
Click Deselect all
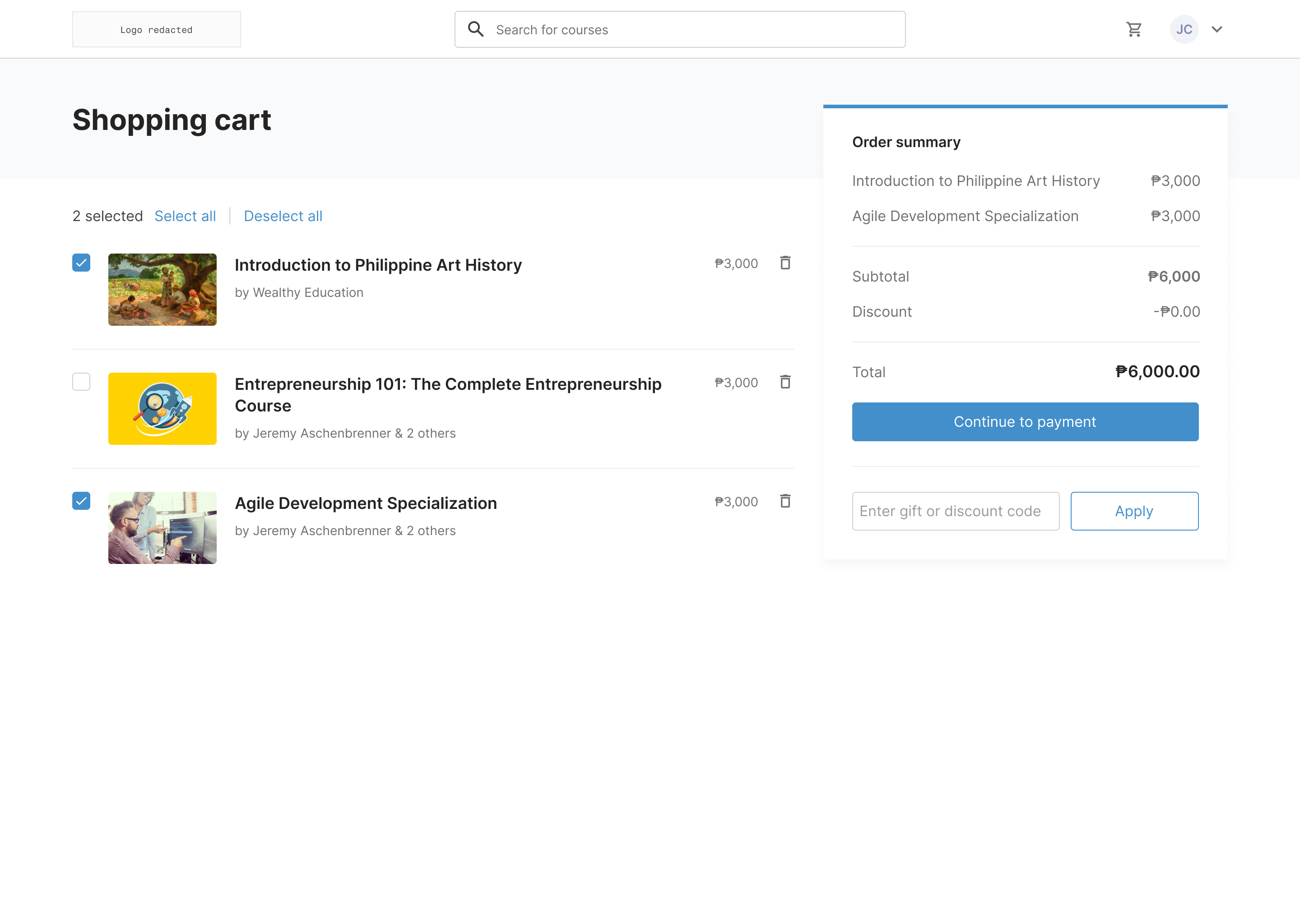point(283,216)
